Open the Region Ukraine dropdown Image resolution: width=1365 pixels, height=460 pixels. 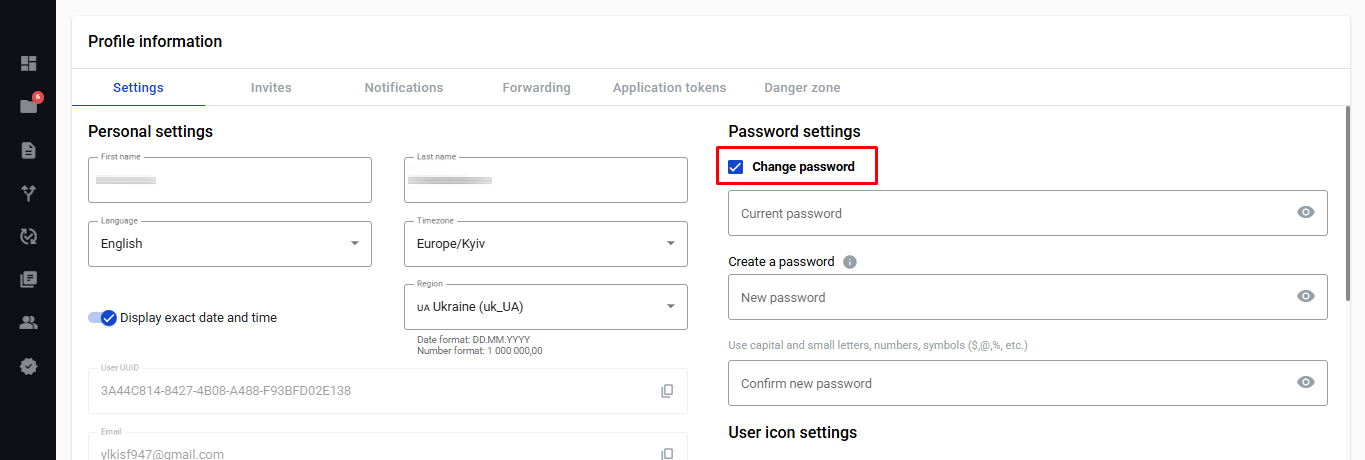tap(546, 307)
